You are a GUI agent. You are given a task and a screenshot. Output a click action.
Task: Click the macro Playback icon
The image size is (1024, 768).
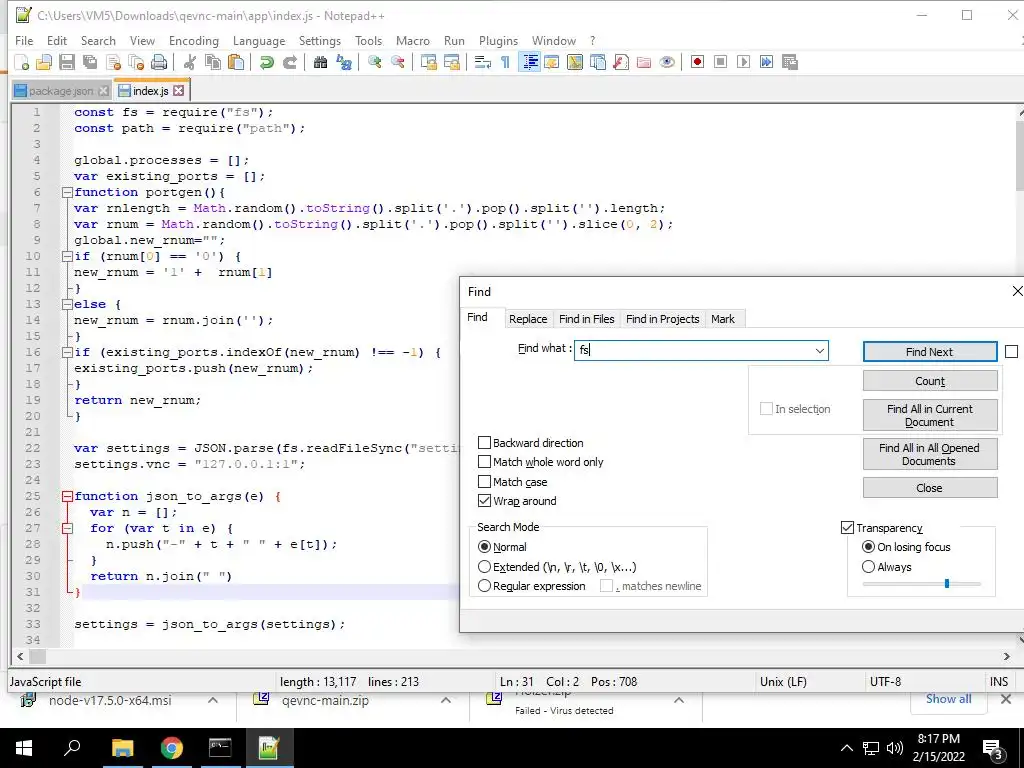tap(743, 62)
